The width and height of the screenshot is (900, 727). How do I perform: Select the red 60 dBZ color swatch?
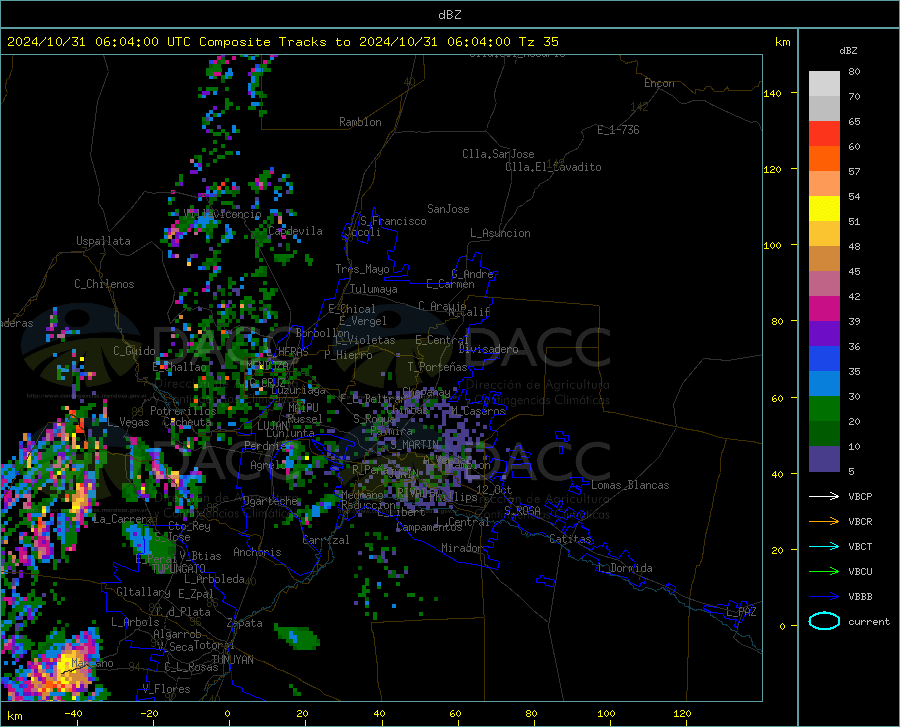[824, 134]
